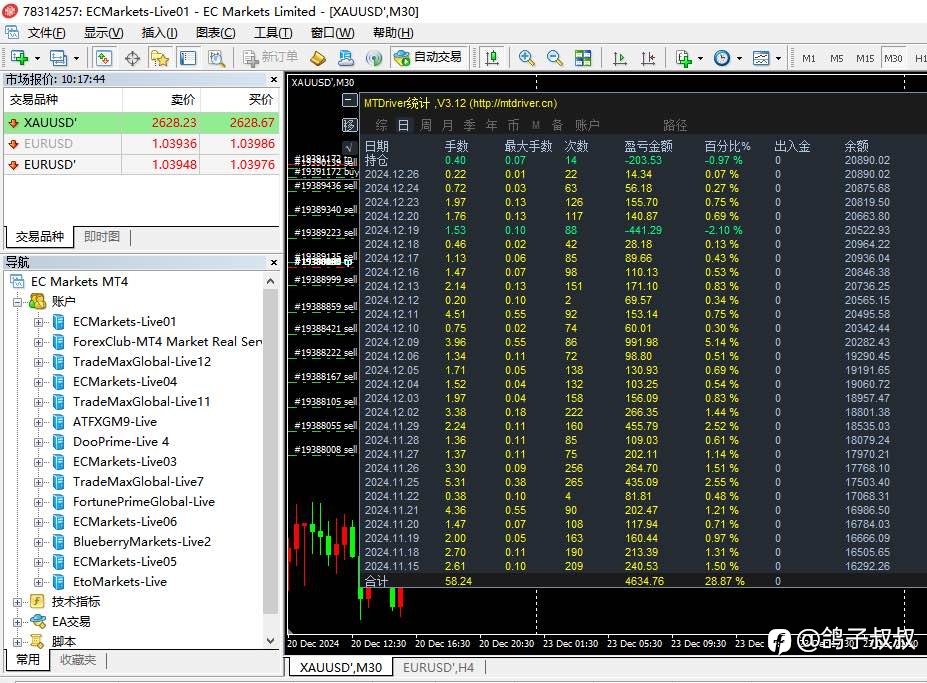This screenshot has width=927, height=683.
Task: Zoom in the chart with plus magnifier
Action: pos(526,57)
